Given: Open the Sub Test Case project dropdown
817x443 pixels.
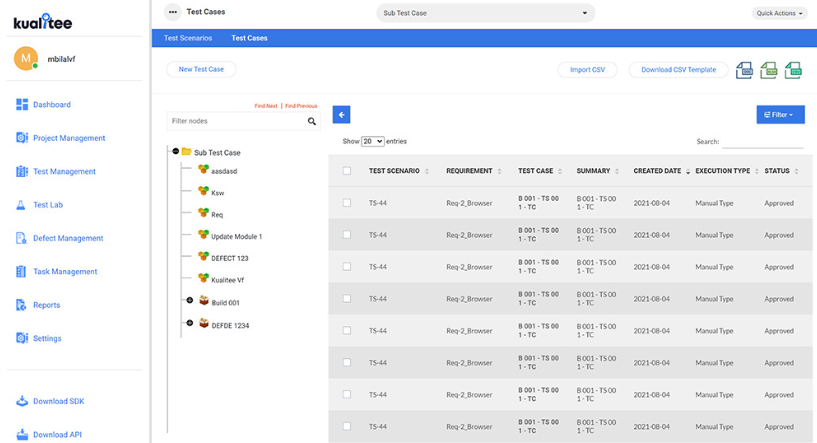Looking at the screenshot, I should coord(485,13).
